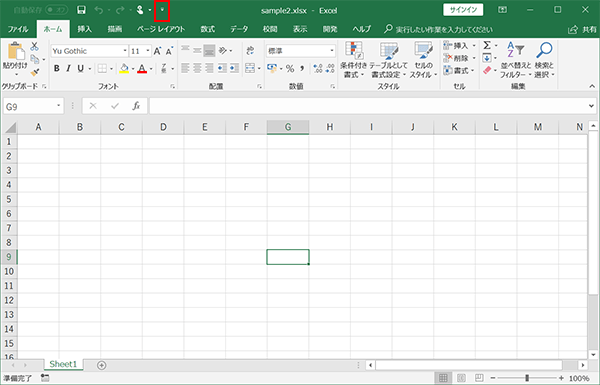The width and height of the screenshot is (600, 385).
Task: Click the Copy icon
Action: tap(35, 59)
